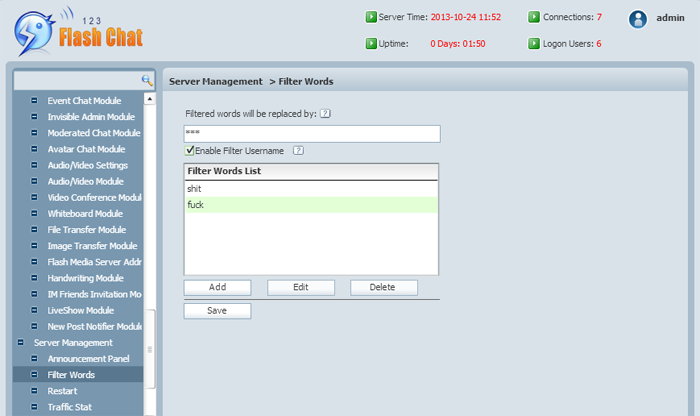Open the Restart item in sidebar
This screenshot has width=700, height=416.
point(62,391)
